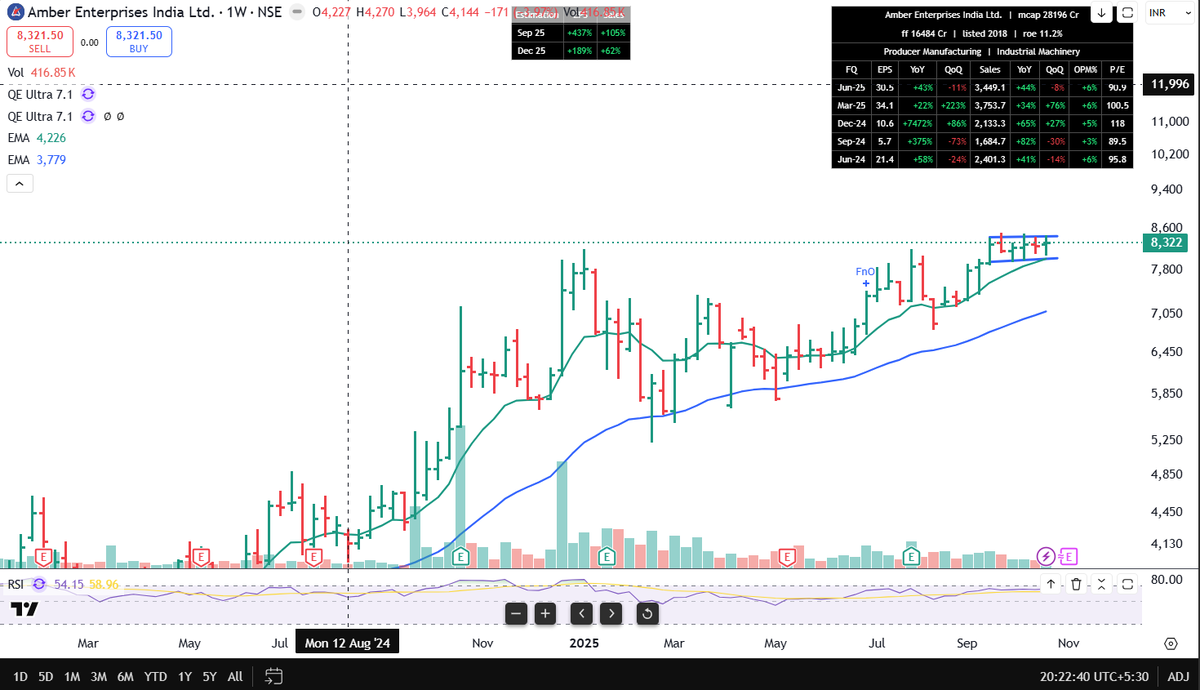
Task: Click the Mar-25 sales value 3,753.7
Action: pyautogui.click(x=989, y=105)
